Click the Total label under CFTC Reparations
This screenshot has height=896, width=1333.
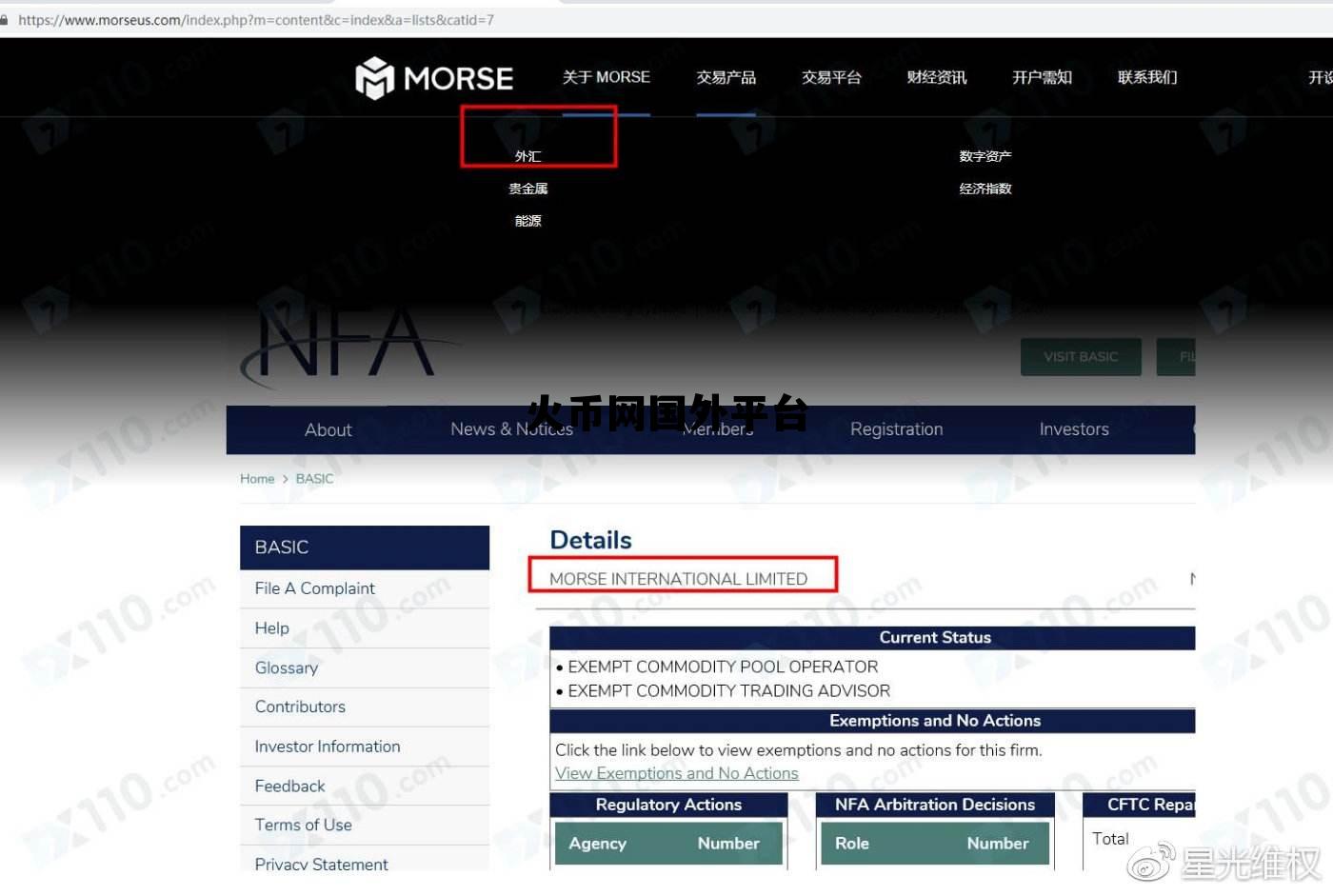click(x=1110, y=839)
